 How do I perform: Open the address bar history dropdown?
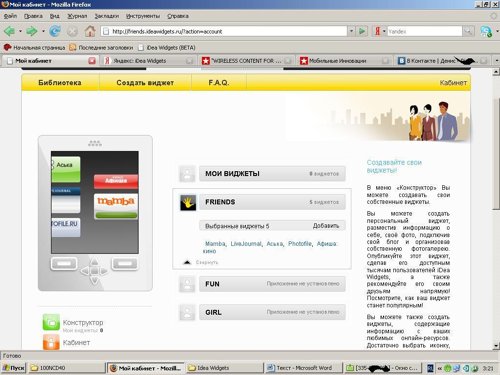coord(351,31)
